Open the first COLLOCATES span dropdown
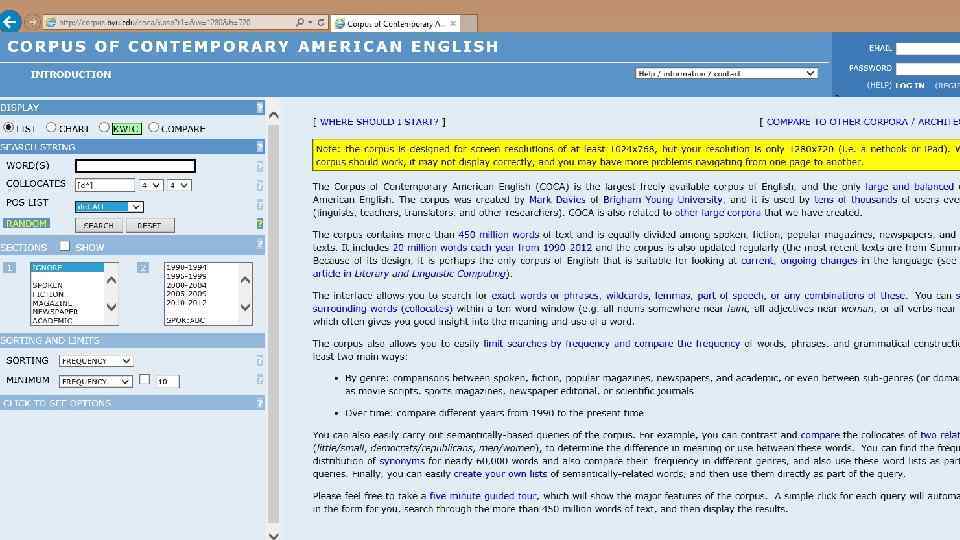 pyautogui.click(x=150, y=185)
